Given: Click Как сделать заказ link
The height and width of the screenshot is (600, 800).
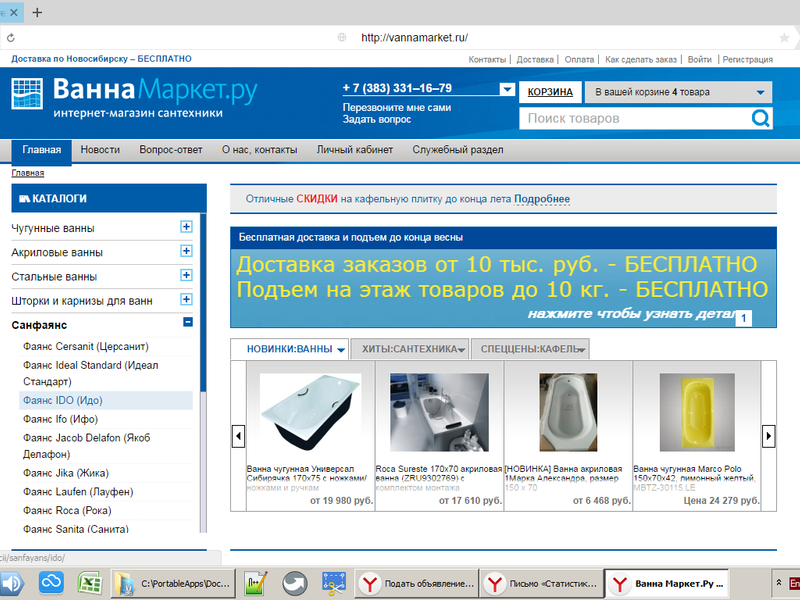Looking at the screenshot, I should (x=641, y=60).
